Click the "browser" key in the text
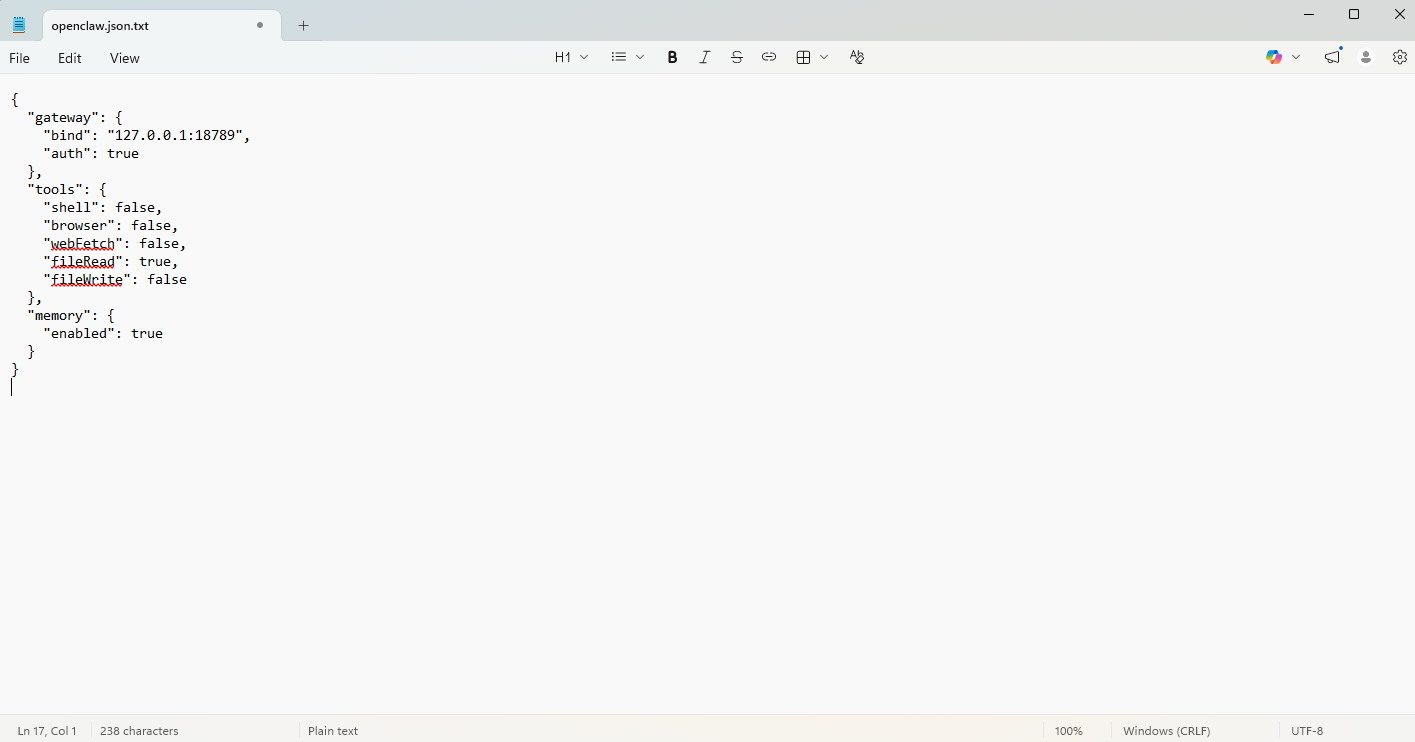 coord(79,225)
